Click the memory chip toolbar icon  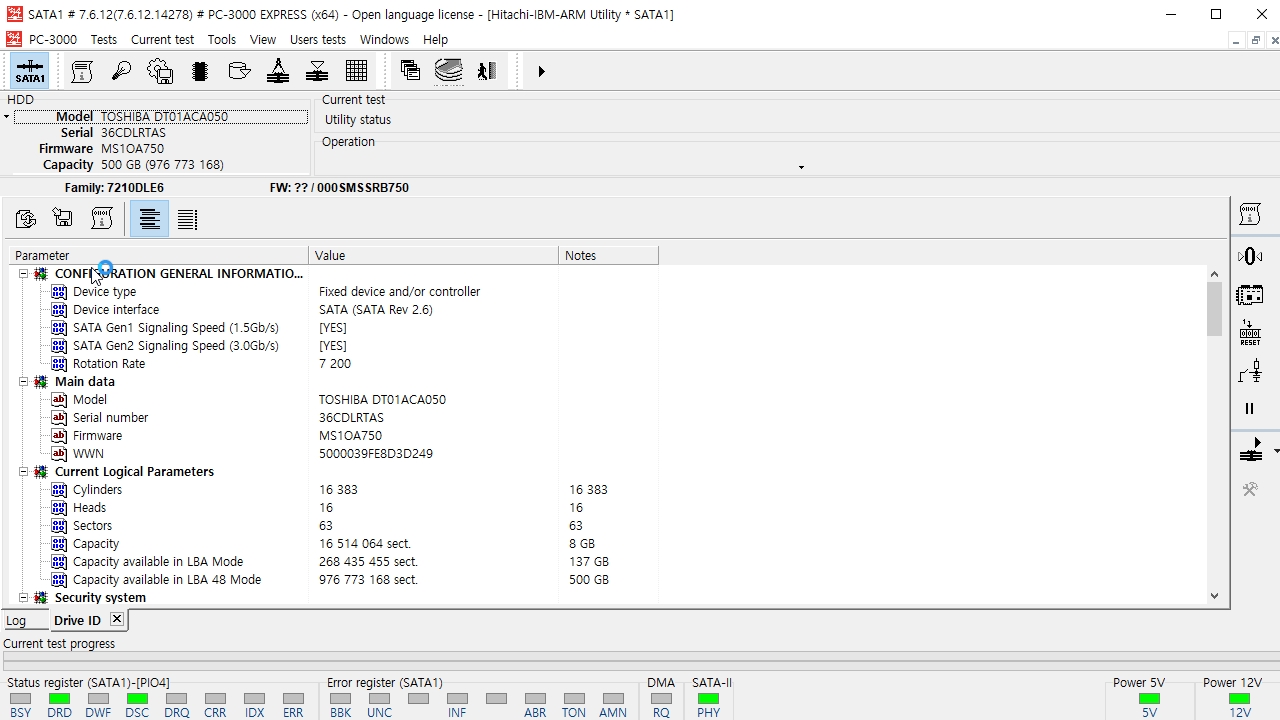click(200, 71)
